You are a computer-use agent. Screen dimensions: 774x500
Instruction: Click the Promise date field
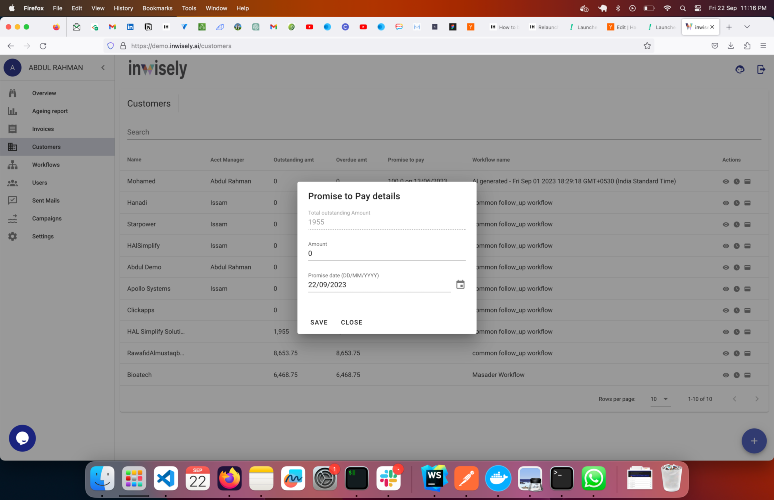[379, 285]
